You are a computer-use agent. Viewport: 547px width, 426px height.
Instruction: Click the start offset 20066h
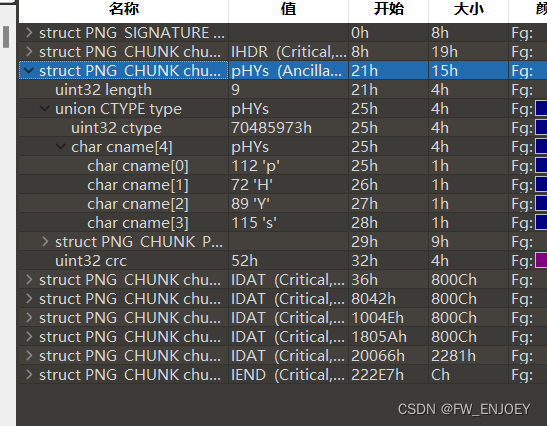pos(378,356)
